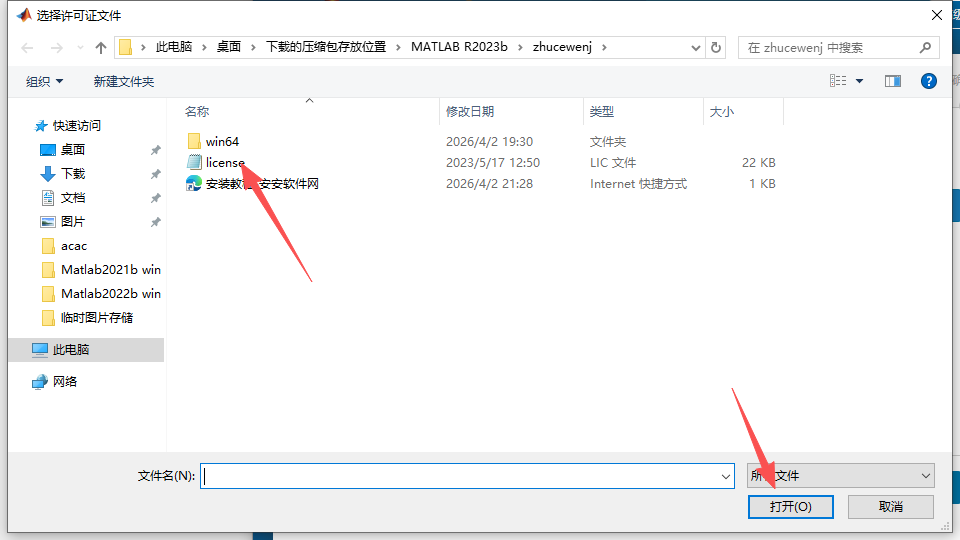This screenshot has width=960, height=540.
Task: Click the 取消 button
Action: (x=891, y=507)
